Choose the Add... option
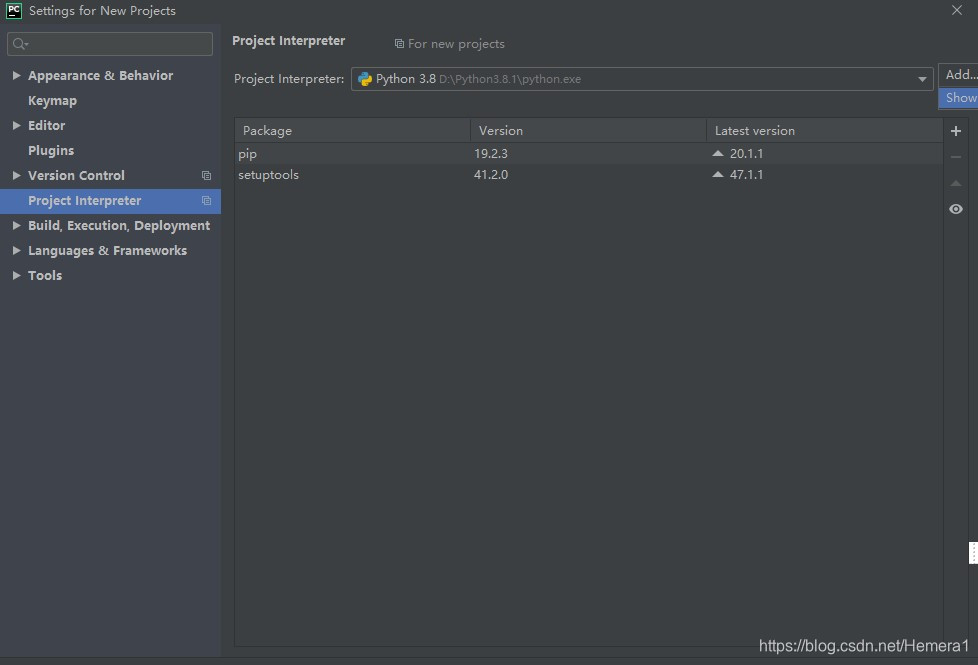This screenshot has width=978, height=665. (x=959, y=75)
